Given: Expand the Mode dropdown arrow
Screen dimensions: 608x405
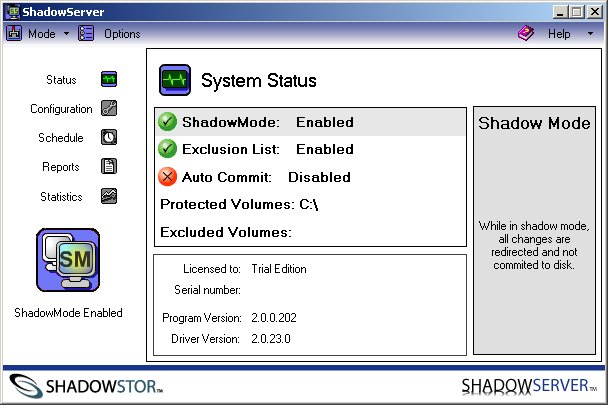Looking at the screenshot, I should 66,34.
